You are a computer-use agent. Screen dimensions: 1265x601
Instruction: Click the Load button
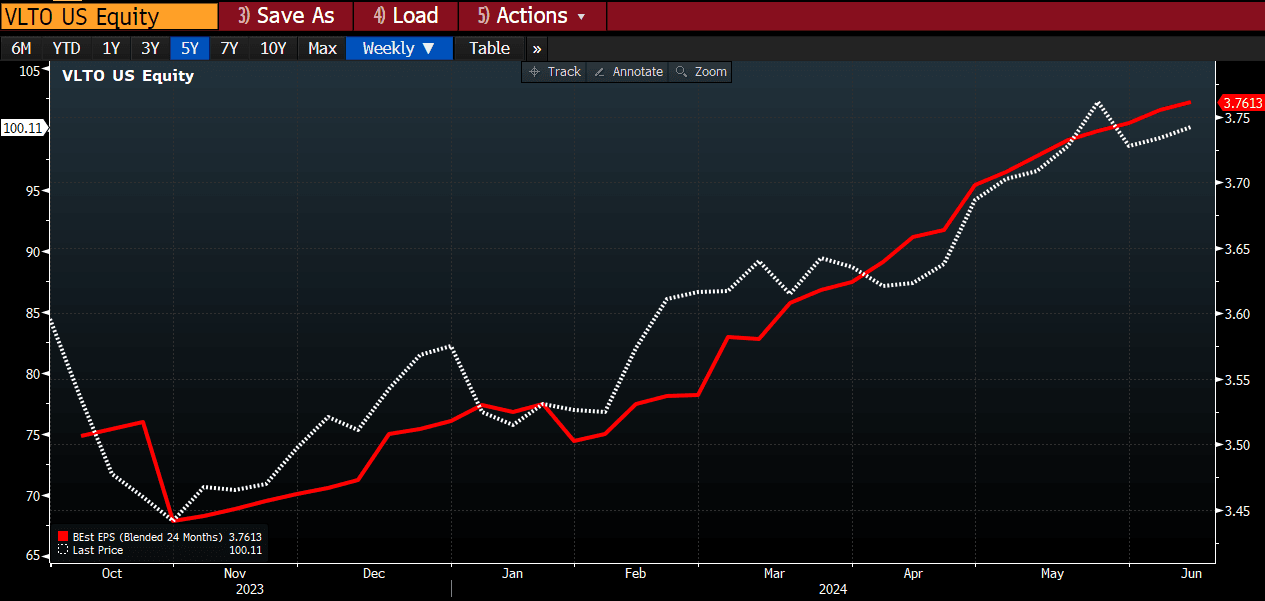(x=405, y=16)
